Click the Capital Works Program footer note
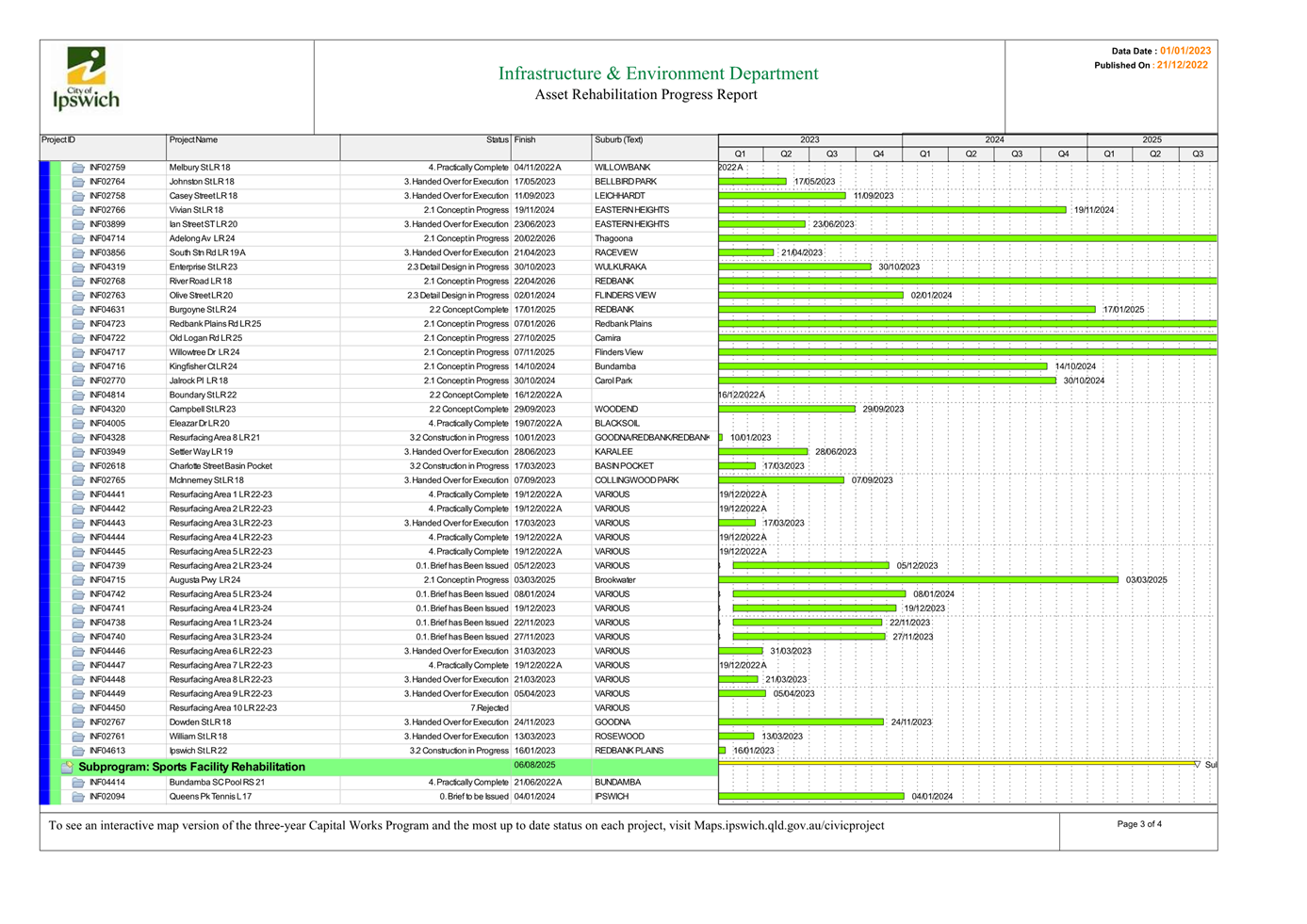The height and width of the screenshot is (924, 1307). 466,825
